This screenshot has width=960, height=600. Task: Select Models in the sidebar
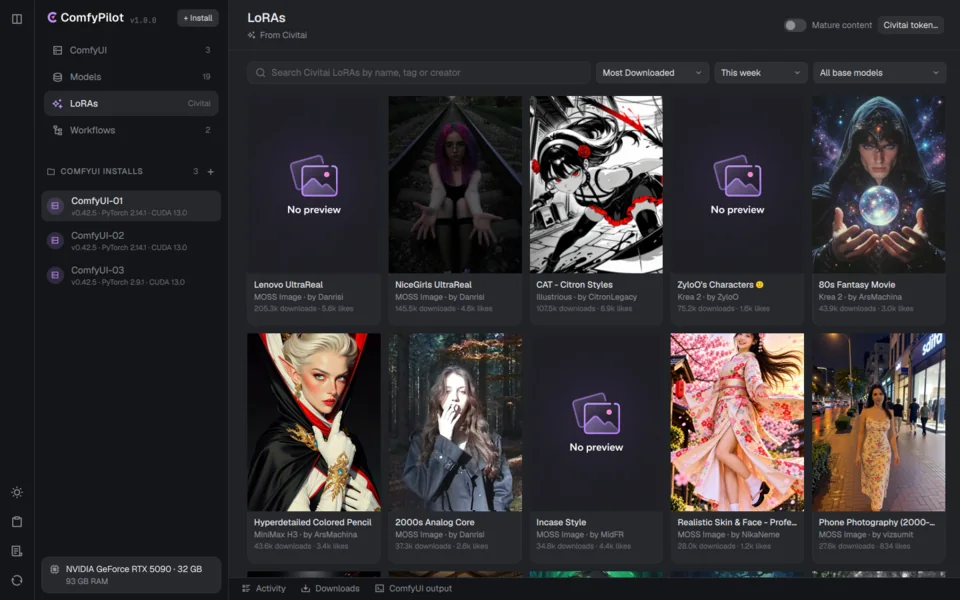131,77
